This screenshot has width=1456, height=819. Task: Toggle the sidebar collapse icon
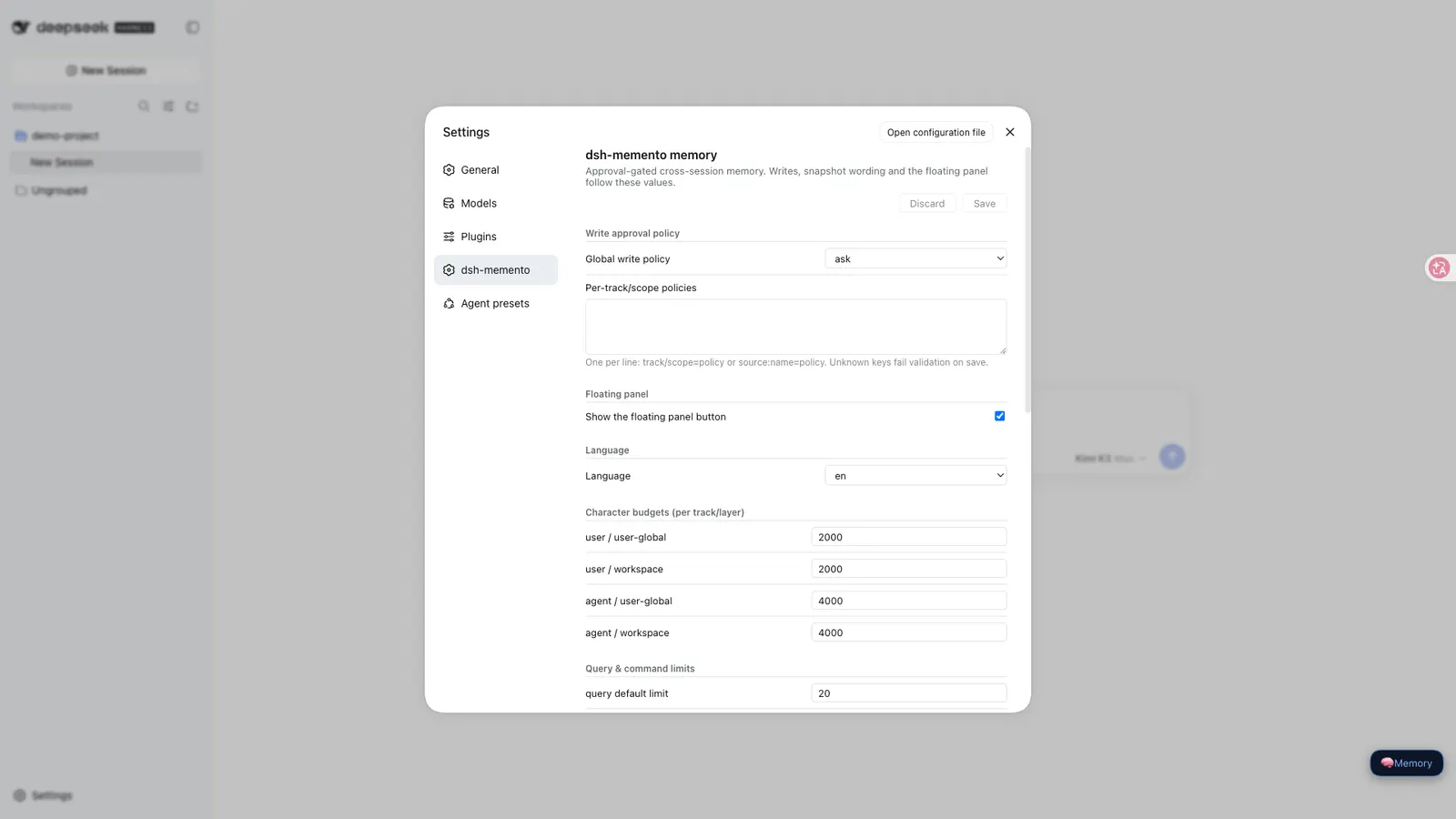point(193,27)
